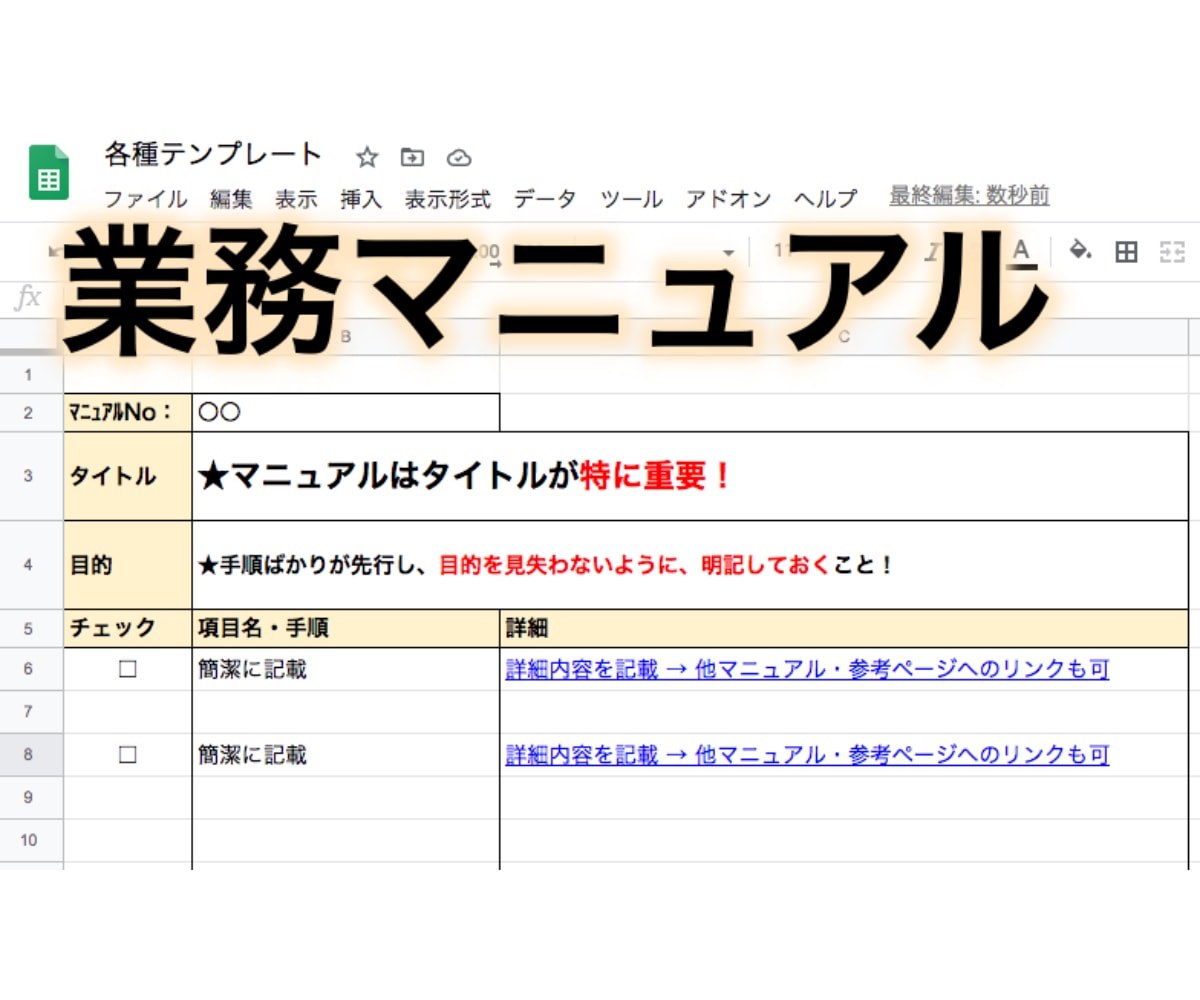Select the ﾏﾆｭｱﾙNo： label cell
The image size is (1200, 1000).
128,412
